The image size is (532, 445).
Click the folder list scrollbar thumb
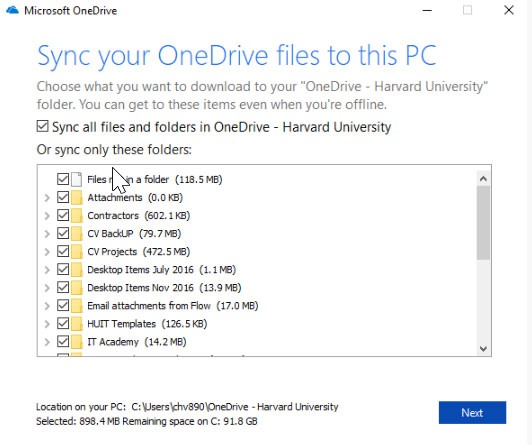tap(483, 223)
